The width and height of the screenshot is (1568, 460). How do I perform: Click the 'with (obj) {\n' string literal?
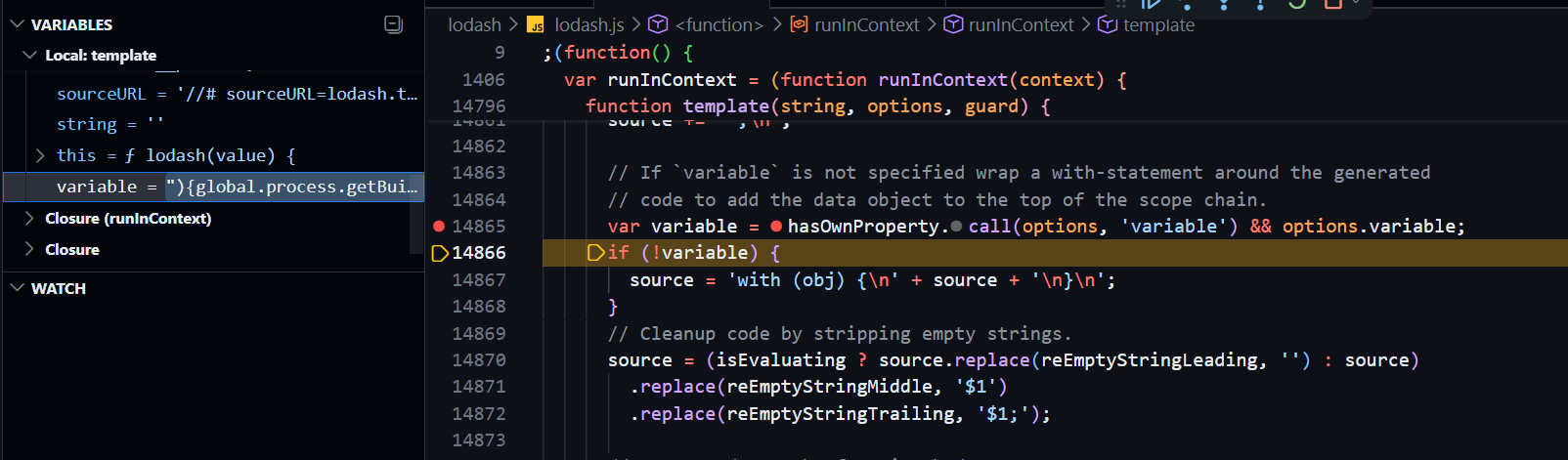point(813,280)
